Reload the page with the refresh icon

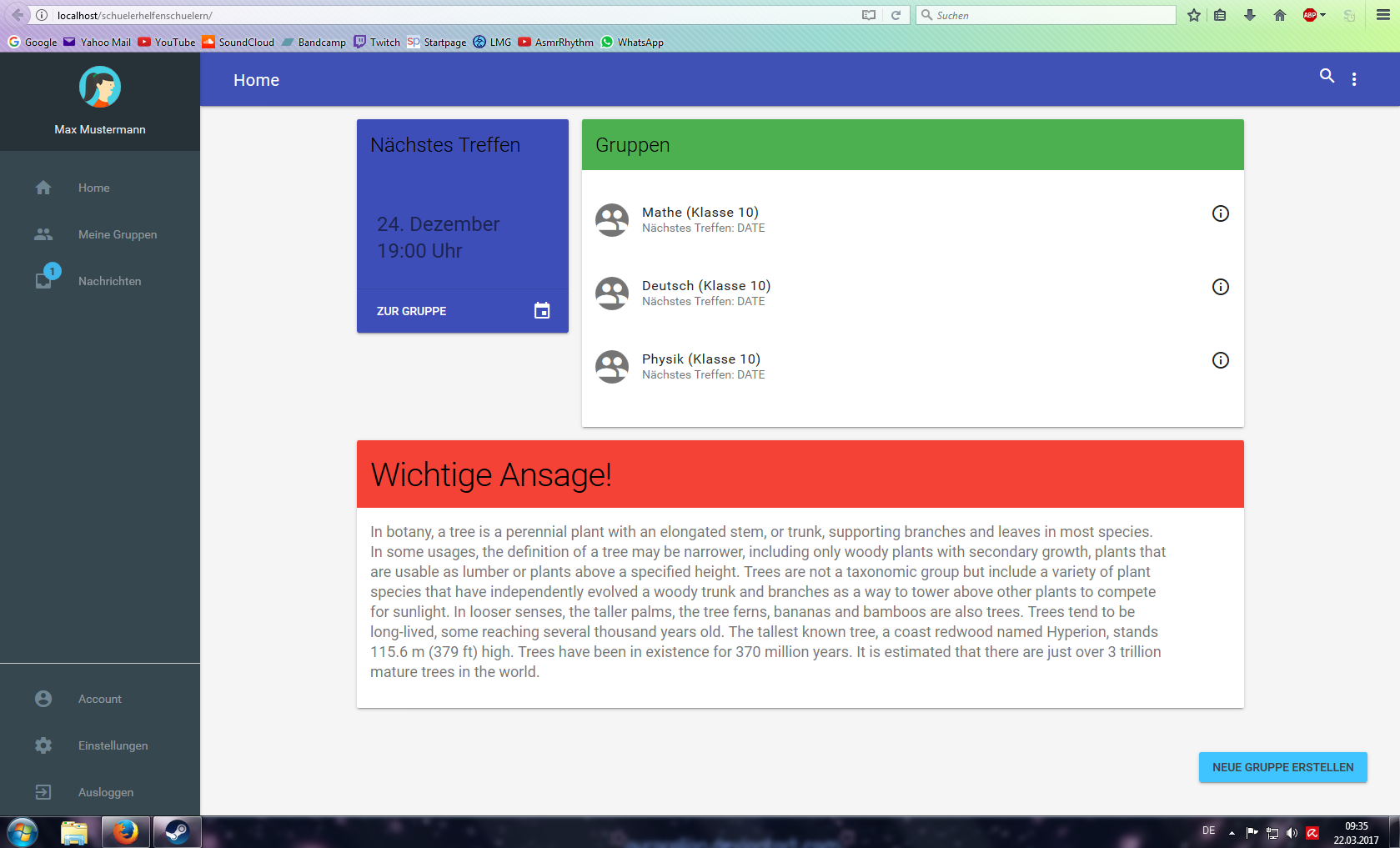point(896,15)
